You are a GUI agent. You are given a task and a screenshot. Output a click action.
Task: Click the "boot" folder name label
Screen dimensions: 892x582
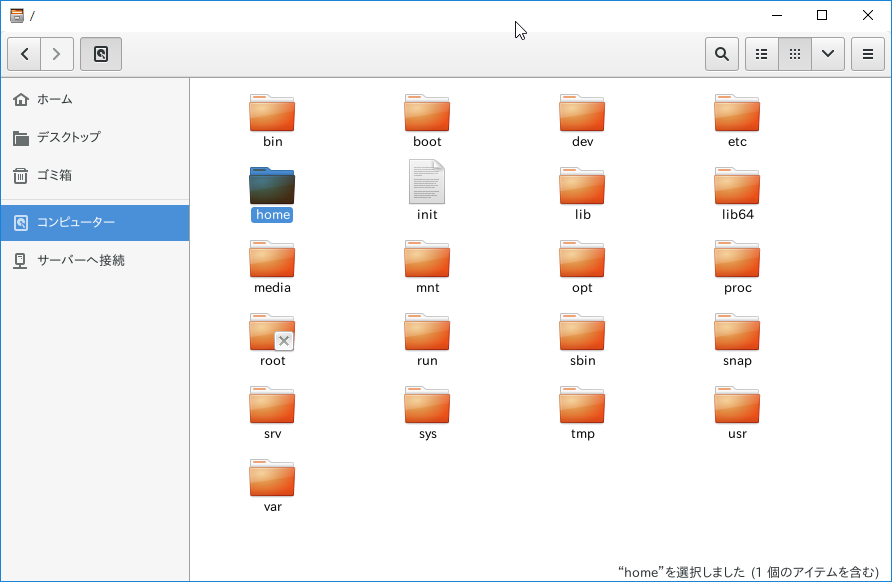coord(427,142)
